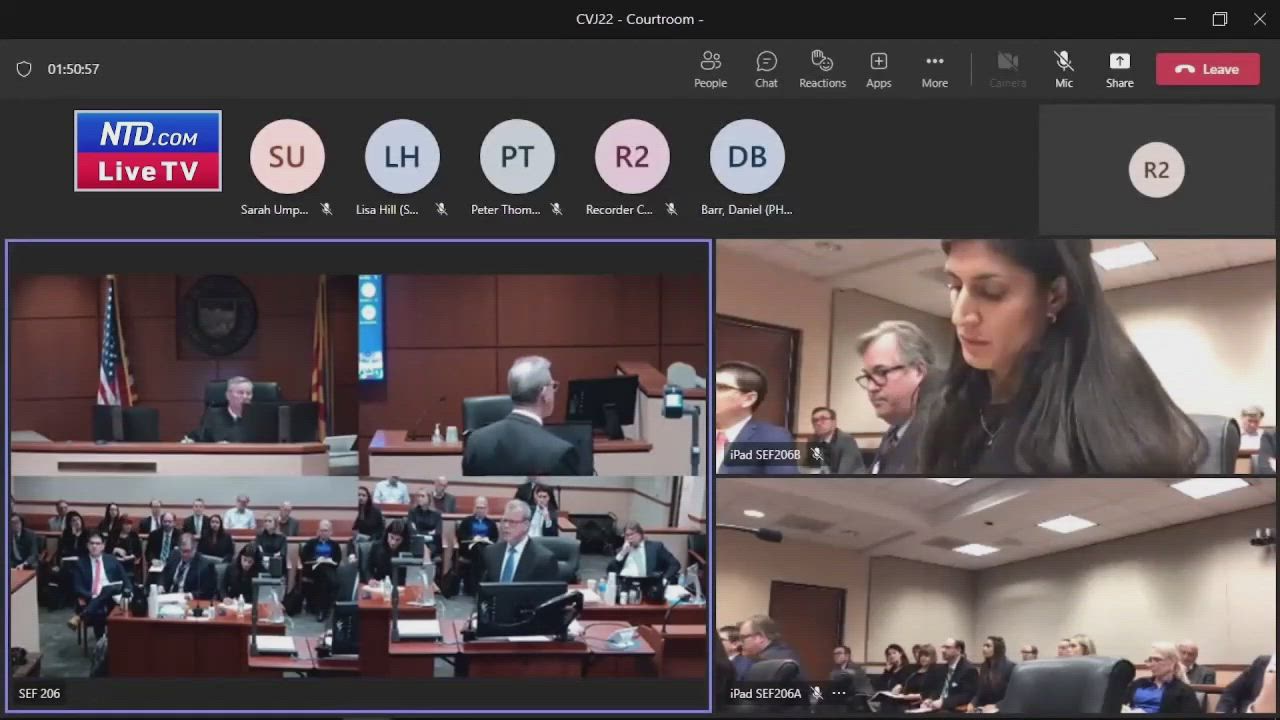
Task: Leave the meeting
Action: tap(1207, 69)
